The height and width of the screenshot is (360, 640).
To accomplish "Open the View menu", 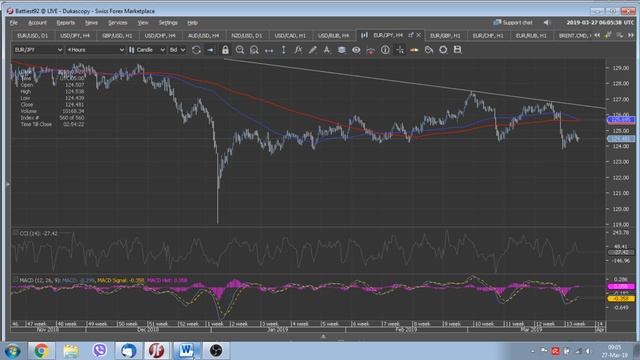I will coord(142,23).
